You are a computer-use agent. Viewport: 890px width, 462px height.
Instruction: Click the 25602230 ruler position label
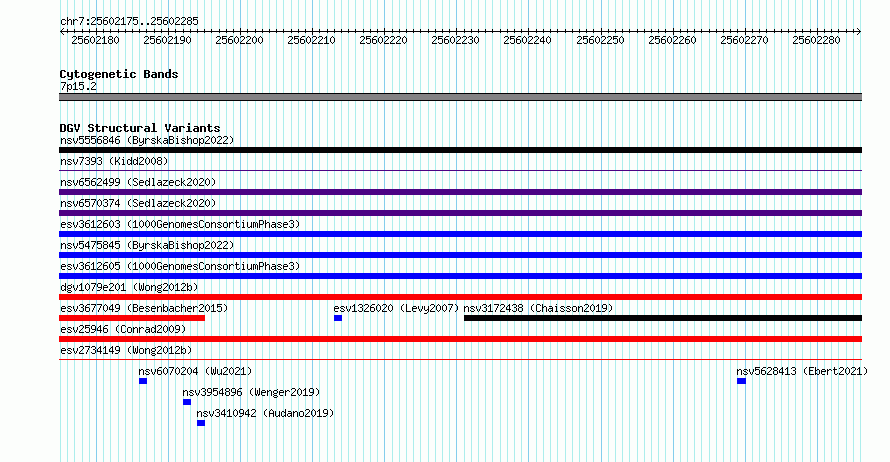coord(455,40)
